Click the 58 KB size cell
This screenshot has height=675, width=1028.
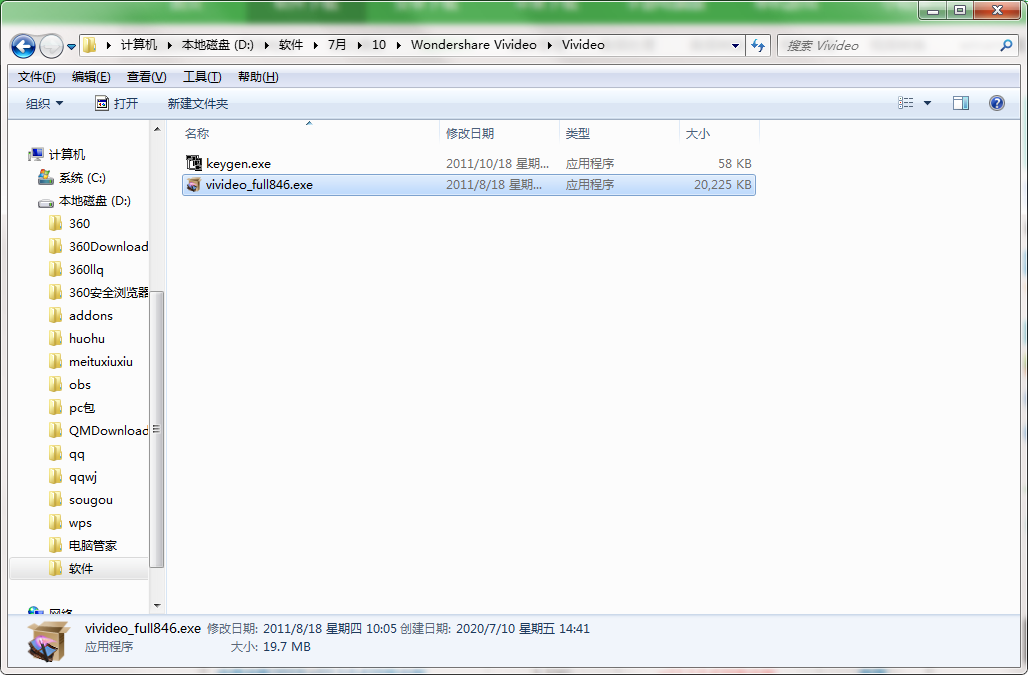[x=734, y=164]
